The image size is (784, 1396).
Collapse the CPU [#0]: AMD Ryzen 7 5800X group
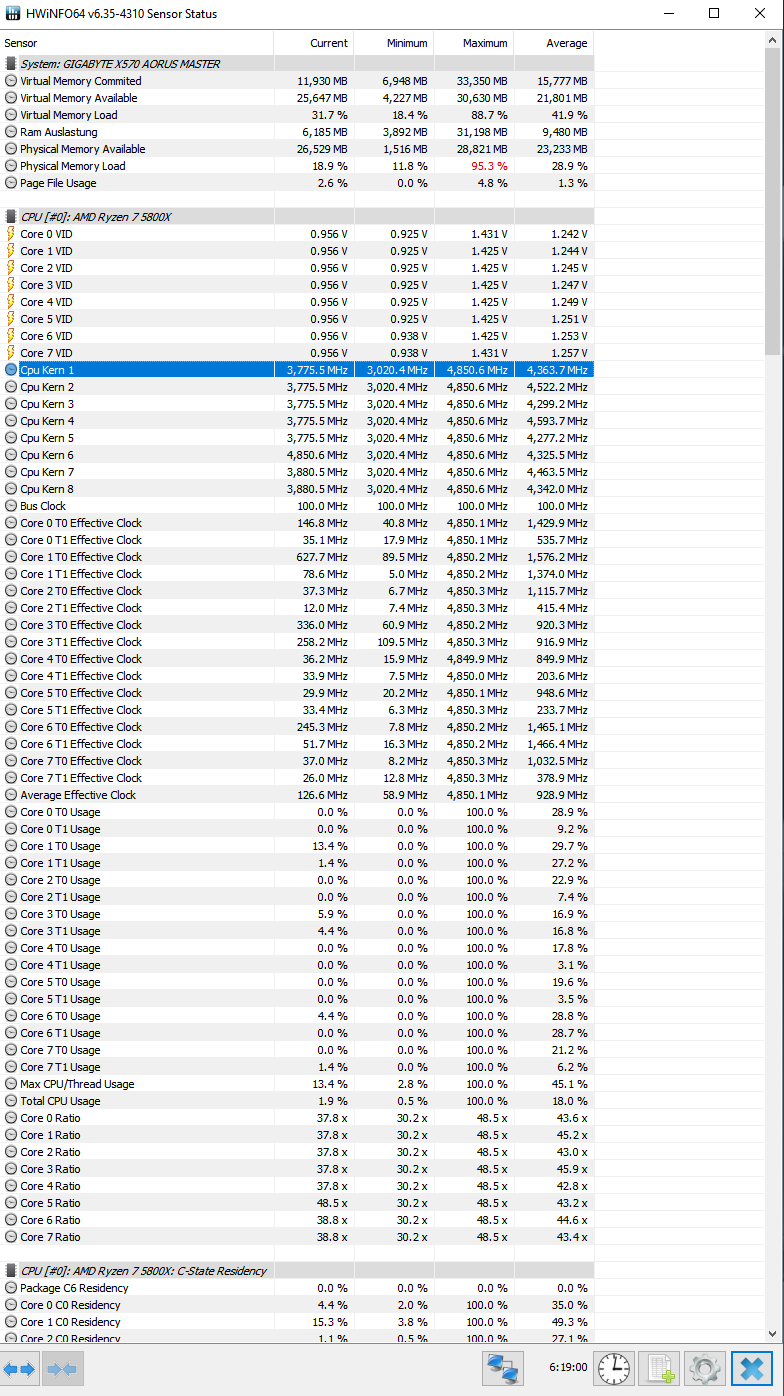[297, 217]
